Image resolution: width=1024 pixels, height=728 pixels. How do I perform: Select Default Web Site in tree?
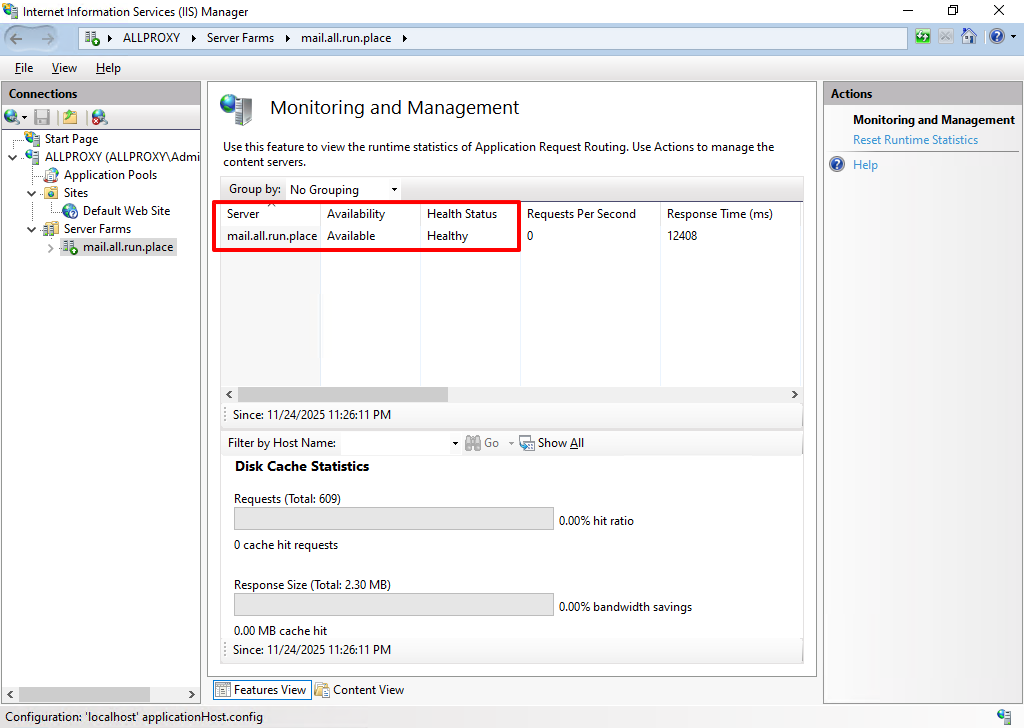pos(126,211)
